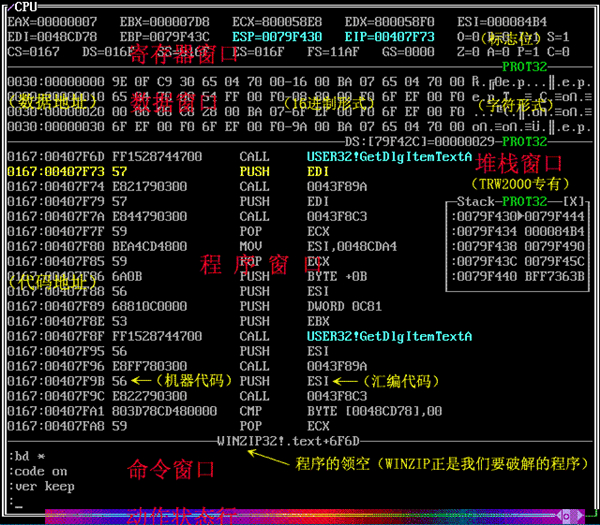This screenshot has width=600, height=525.
Task: Click stack entry 0079F43C value 0079F45C
Action: click(518, 261)
